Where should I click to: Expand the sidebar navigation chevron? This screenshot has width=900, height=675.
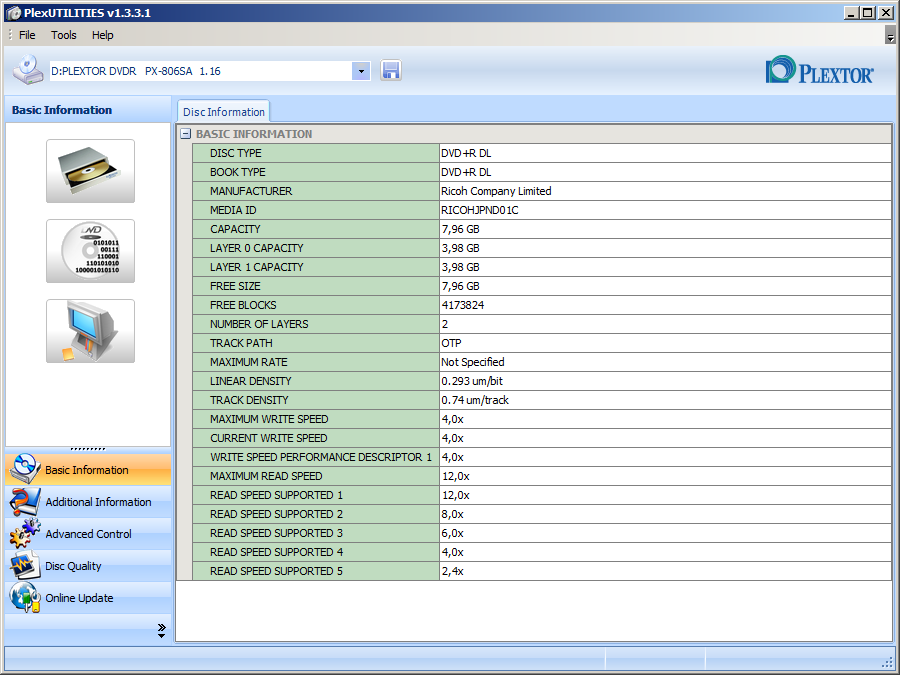point(161,630)
